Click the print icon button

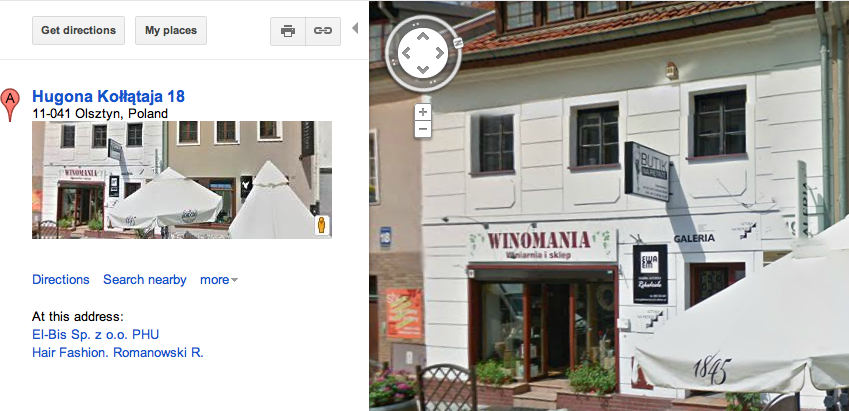(x=288, y=31)
